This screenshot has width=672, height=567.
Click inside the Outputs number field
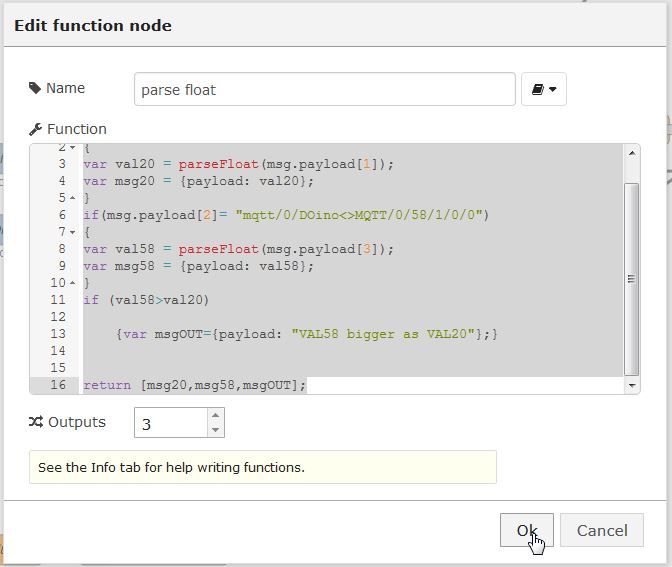pos(170,423)
